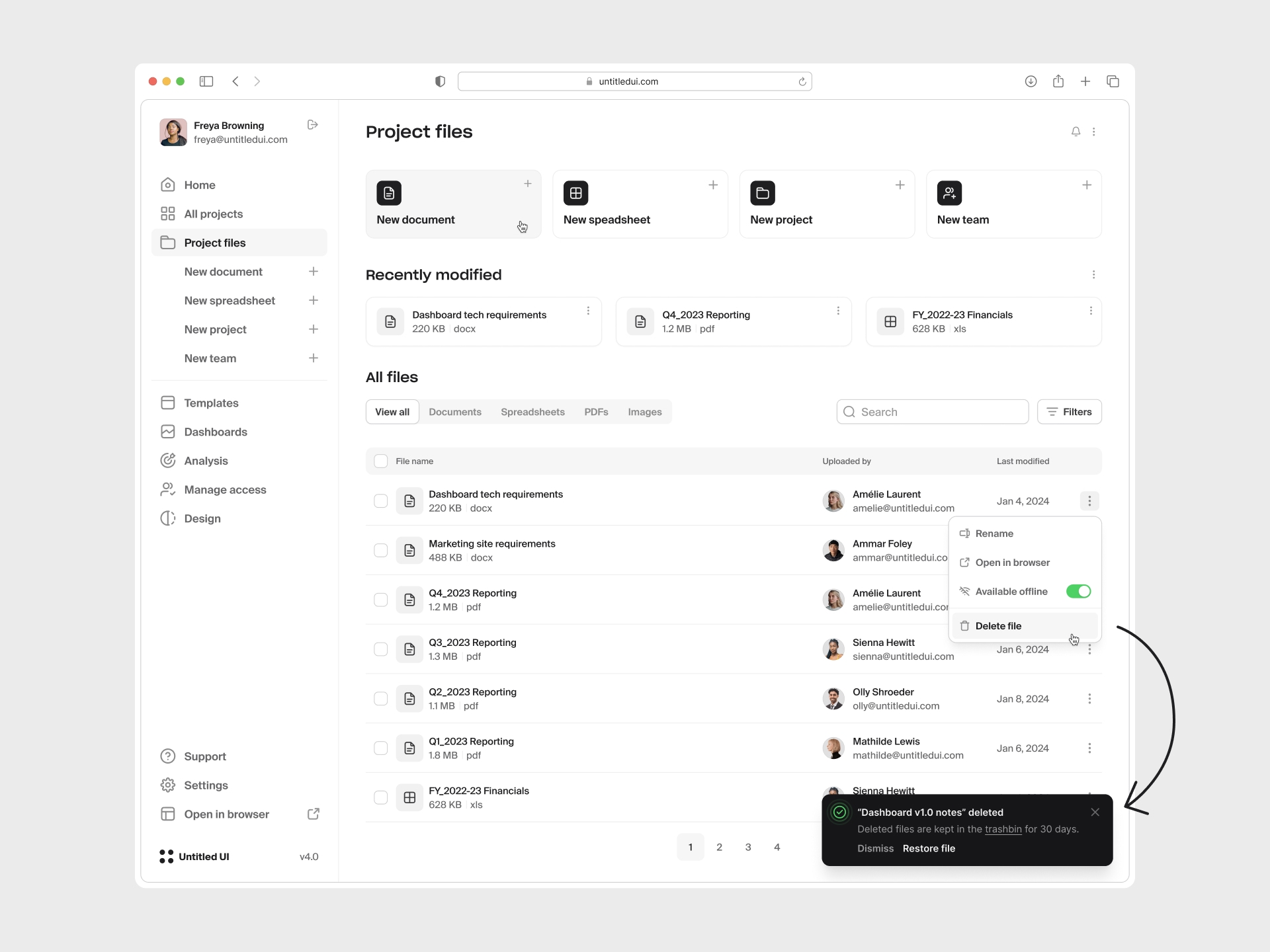Open the Recently modified section menu
Screen dimensions: 1270x952
(1094, 274)
